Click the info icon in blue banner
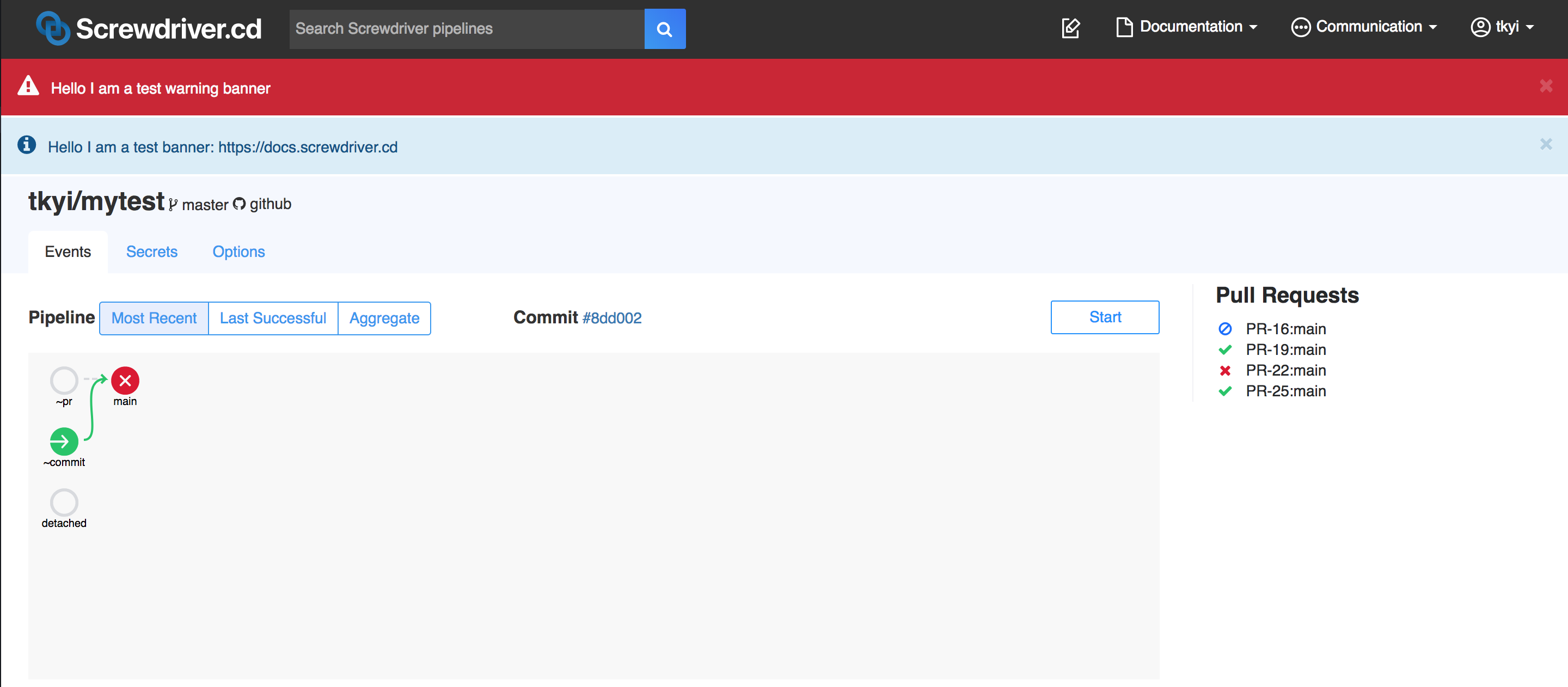This screenshot has height=687, width=1568. pyautogui.click(x=27, y=145)
